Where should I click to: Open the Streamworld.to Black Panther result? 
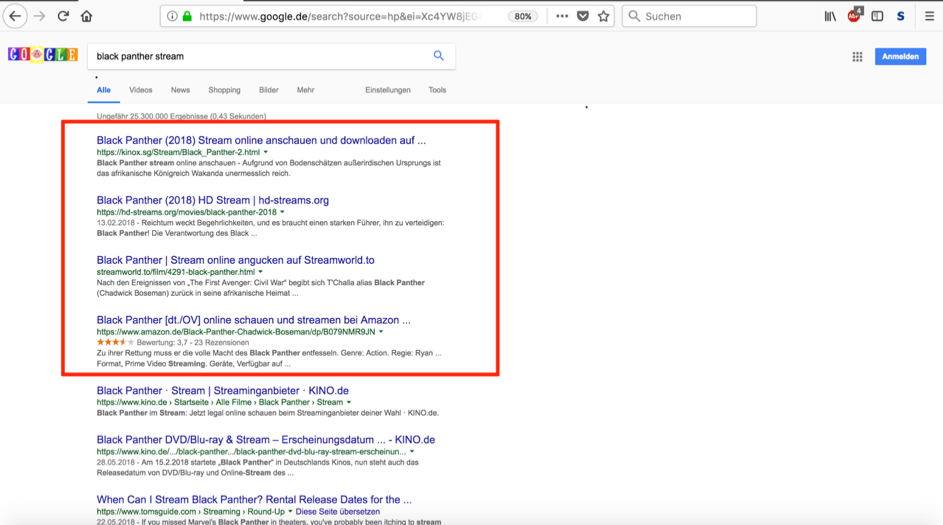tap(235, 260)
